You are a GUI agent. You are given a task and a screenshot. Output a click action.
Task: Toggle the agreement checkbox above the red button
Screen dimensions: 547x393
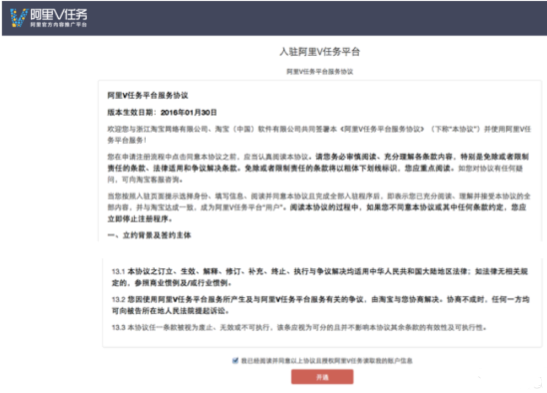[x=235, y=361]
